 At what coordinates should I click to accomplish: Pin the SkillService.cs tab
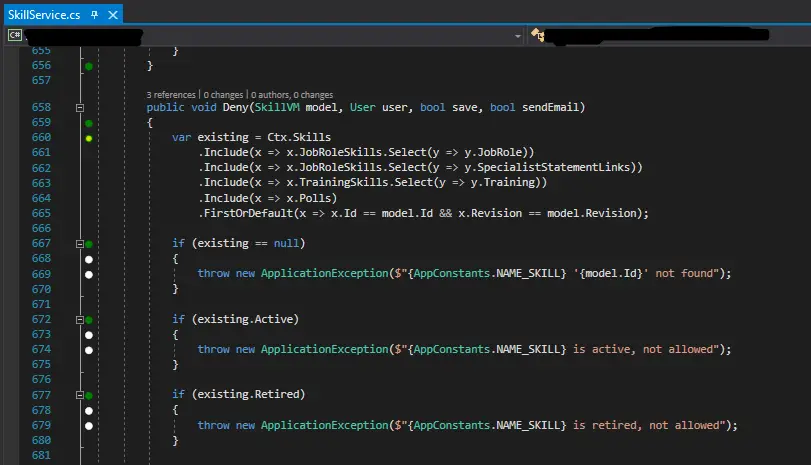tap(94, 15)
